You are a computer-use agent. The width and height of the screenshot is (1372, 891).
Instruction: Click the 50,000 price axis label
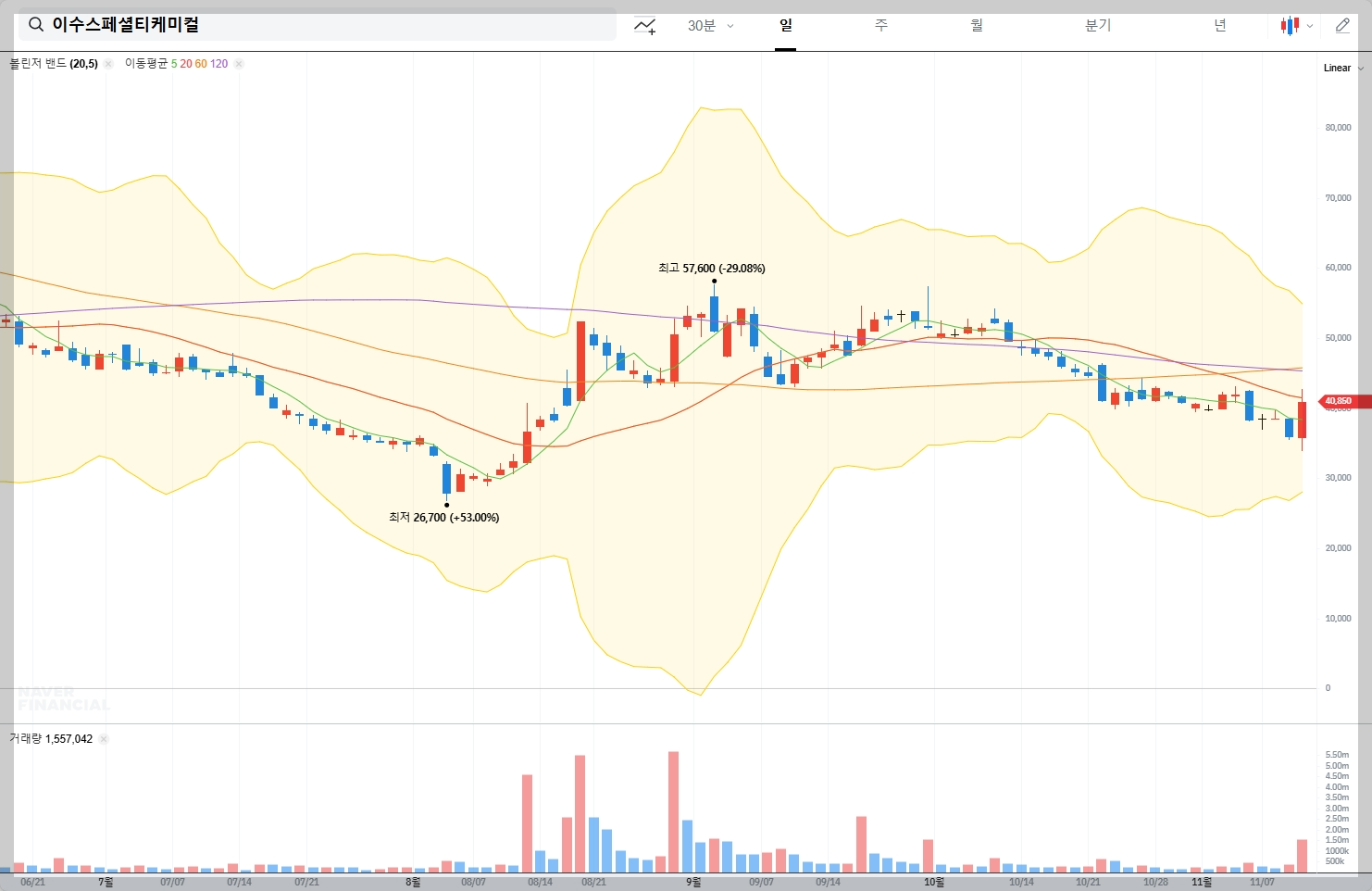[x=1338, y=338]
